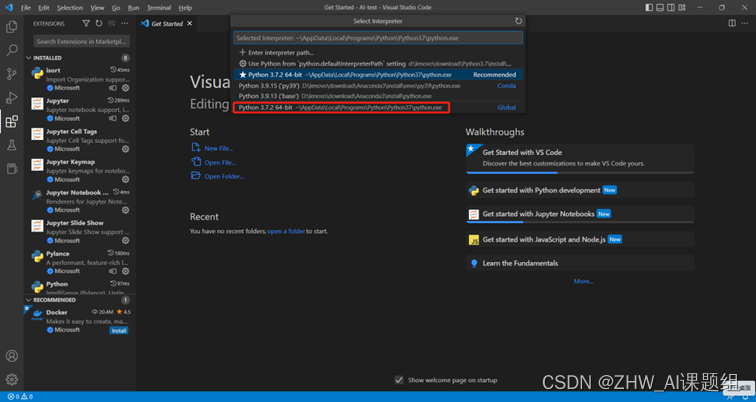Open the Go menu
The width and height of the screenshot is (756, 402).
click(x=116, y=8)
